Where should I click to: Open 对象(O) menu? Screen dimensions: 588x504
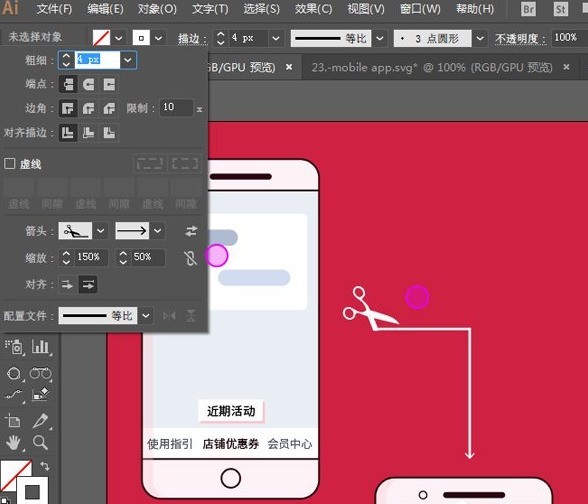point(157,9)
